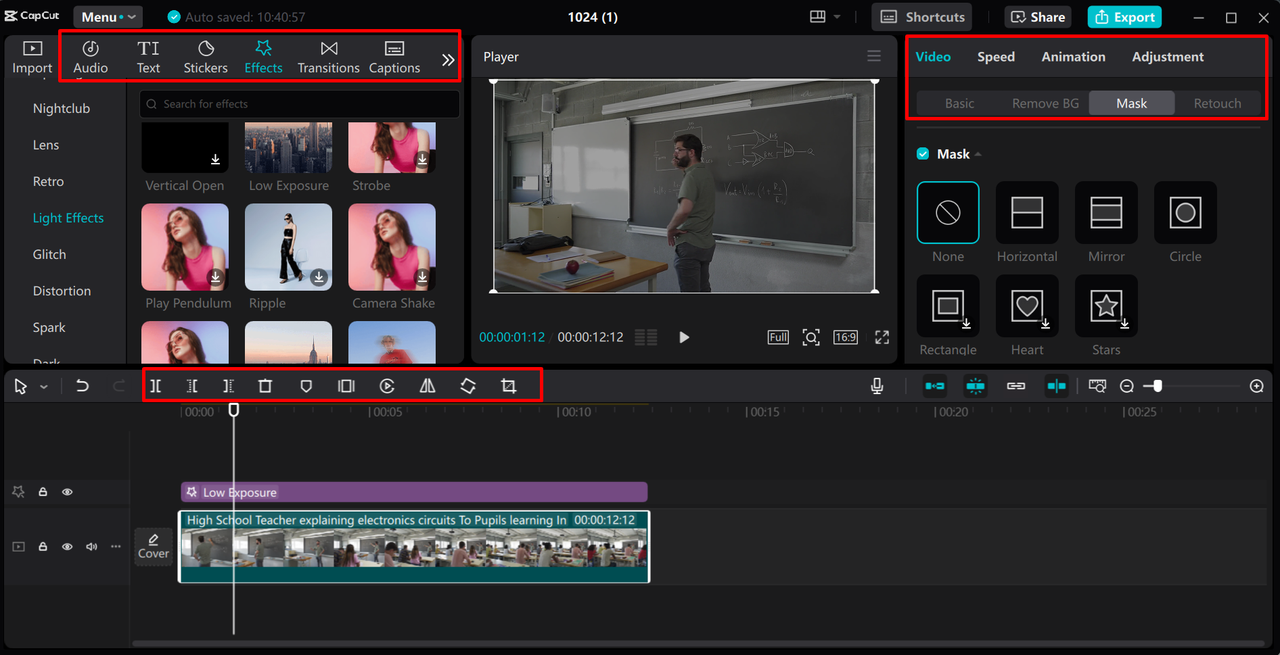Select the Heart mask

[x=1027, y=306]
